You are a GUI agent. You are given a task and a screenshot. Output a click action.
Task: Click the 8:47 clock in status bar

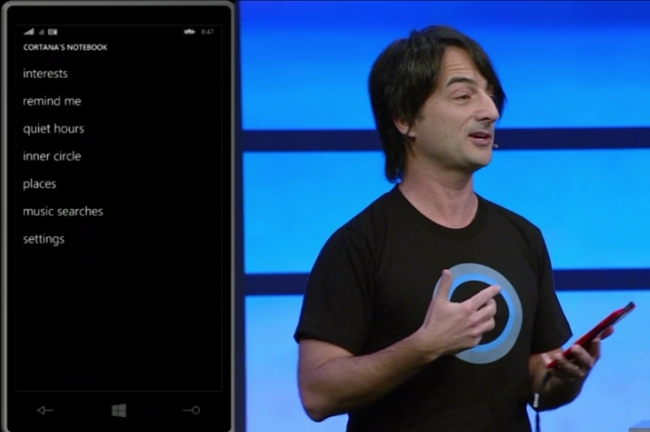(207, 32)
